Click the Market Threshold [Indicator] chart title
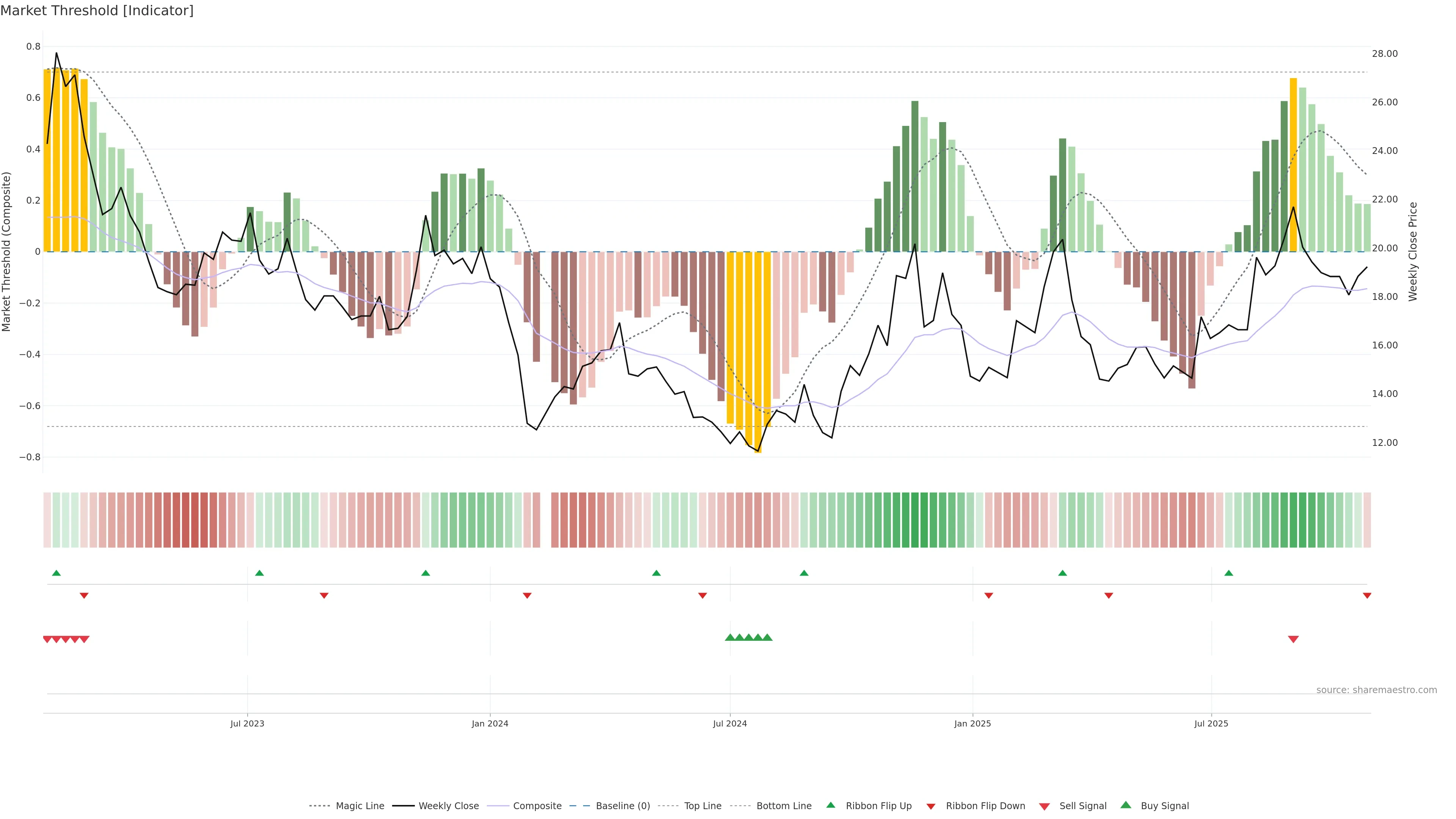Screen dimensions: 1456x819 pyautogui.click(x=97, y=11)
